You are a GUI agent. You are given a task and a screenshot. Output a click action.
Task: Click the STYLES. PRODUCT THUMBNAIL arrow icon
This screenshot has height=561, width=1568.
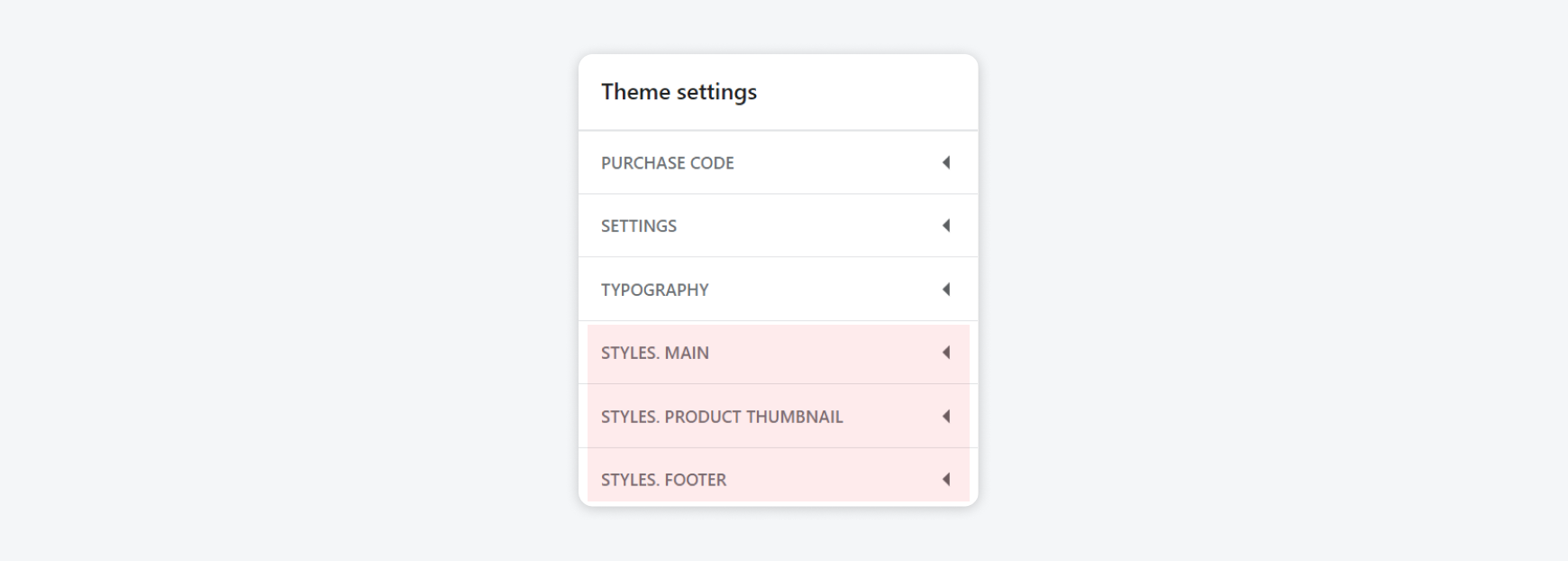[x=946, y=417]
